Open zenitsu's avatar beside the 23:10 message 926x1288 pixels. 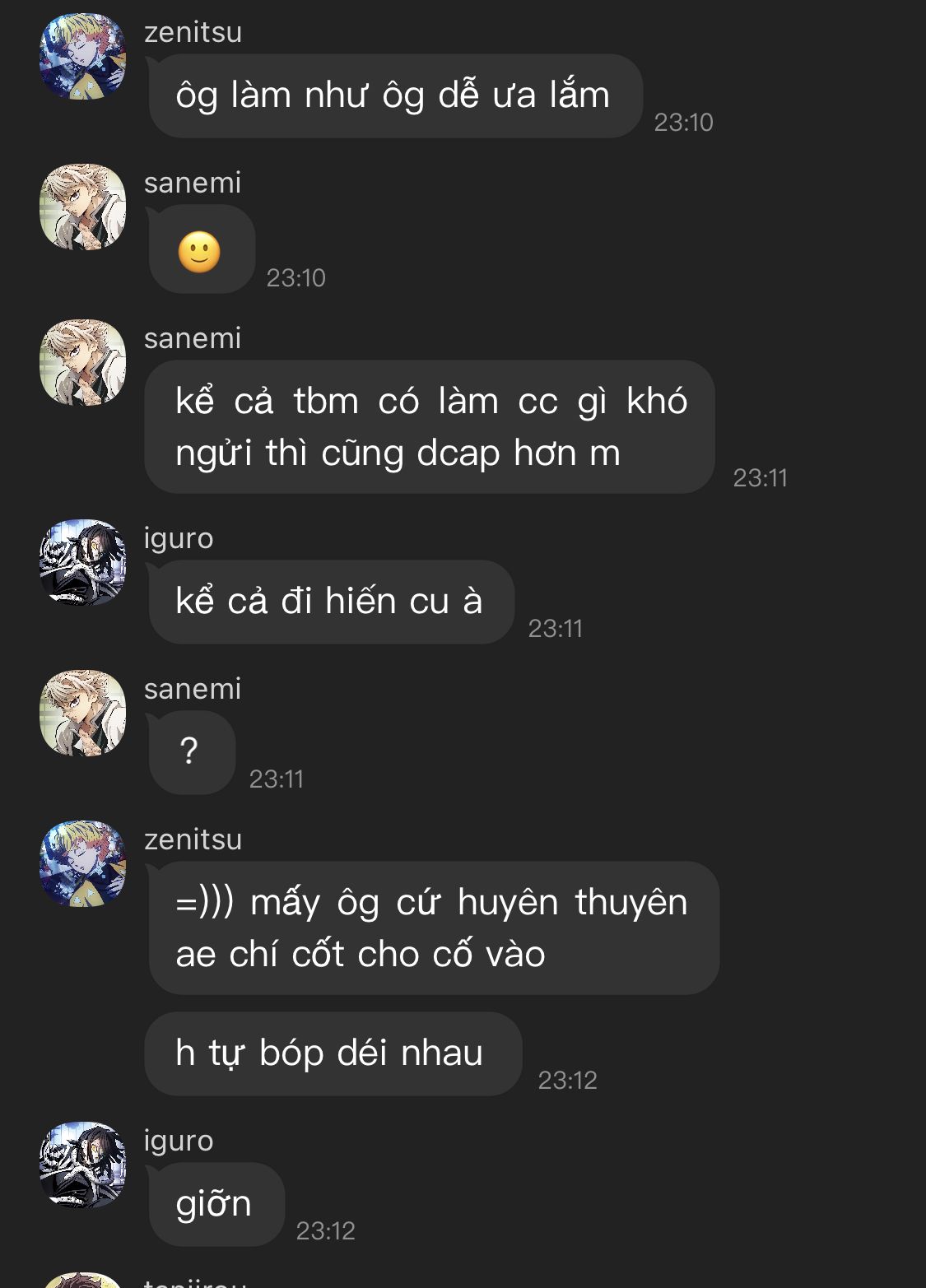click(82, 57)
